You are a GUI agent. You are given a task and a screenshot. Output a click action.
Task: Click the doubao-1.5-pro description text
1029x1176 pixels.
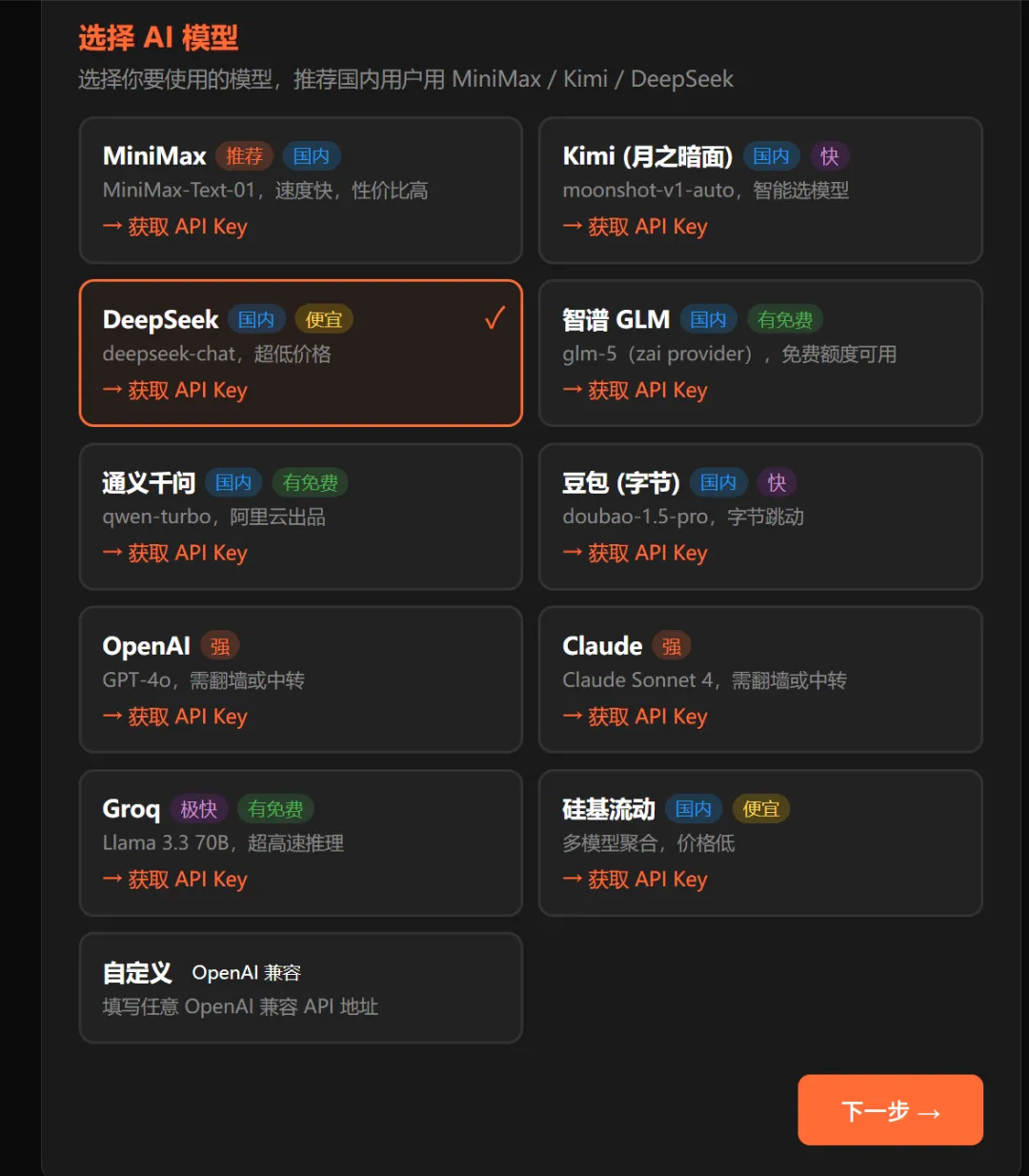(683, 517)
